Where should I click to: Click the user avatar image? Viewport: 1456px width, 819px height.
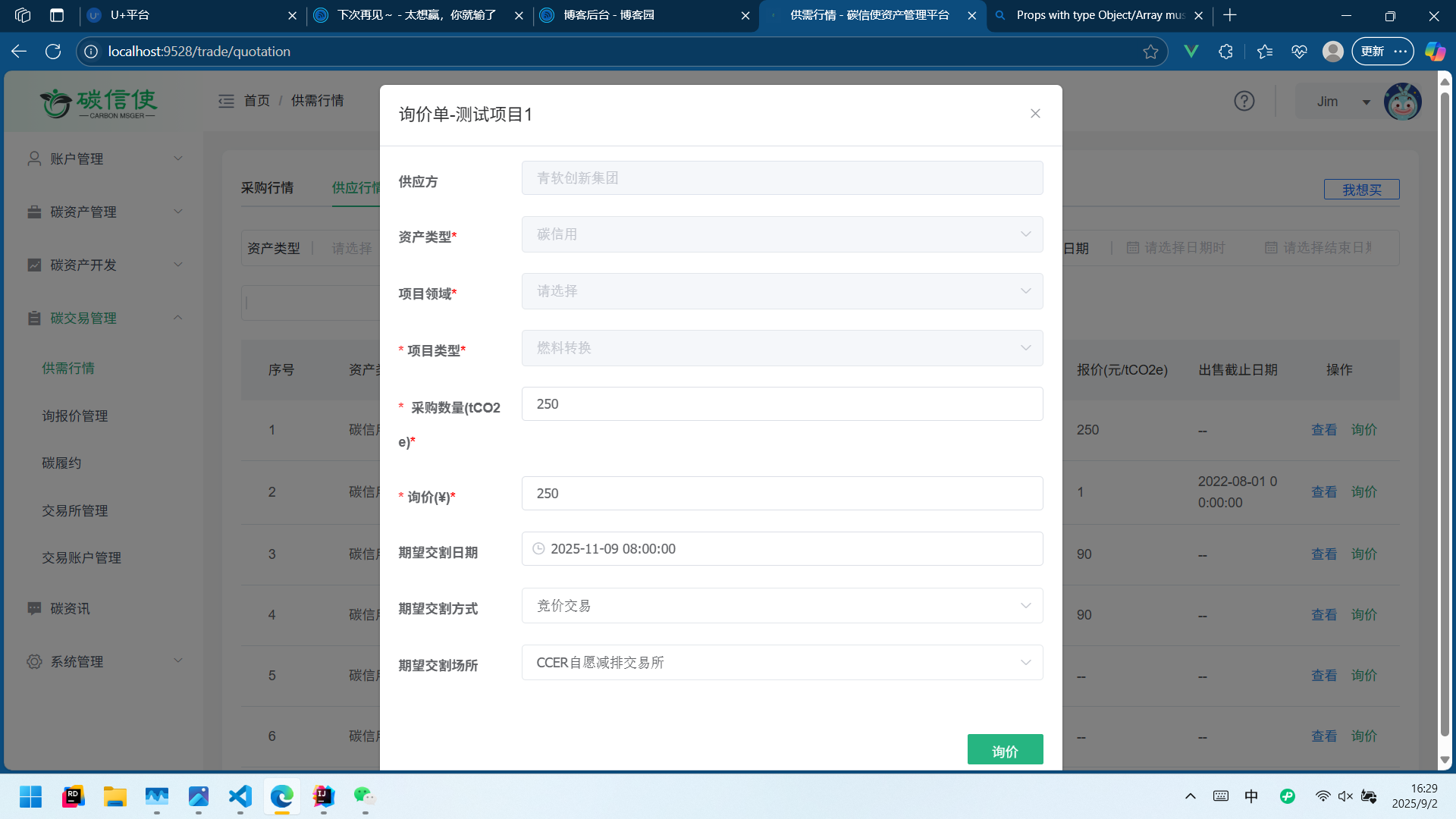(x=1402, y=102)
